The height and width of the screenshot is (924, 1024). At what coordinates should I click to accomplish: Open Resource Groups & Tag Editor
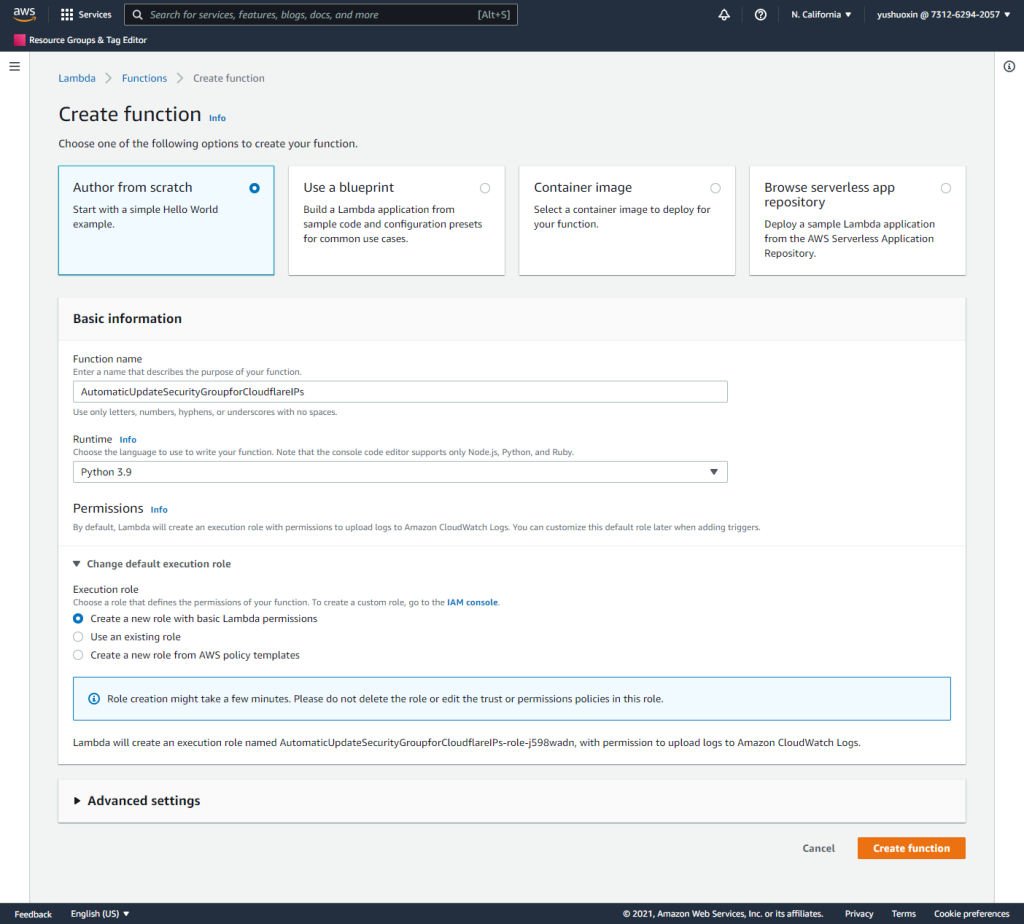(80, 40)
